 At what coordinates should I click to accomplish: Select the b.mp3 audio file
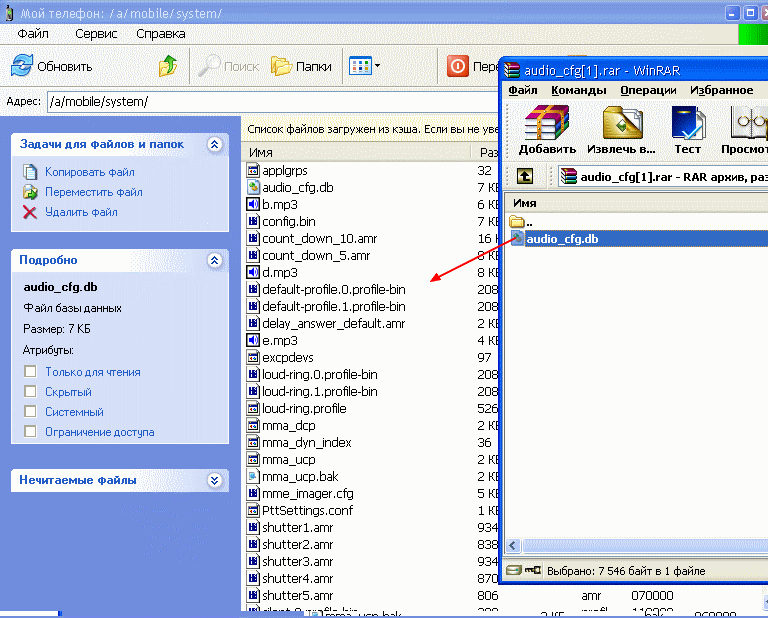click(x=280, y=205)
